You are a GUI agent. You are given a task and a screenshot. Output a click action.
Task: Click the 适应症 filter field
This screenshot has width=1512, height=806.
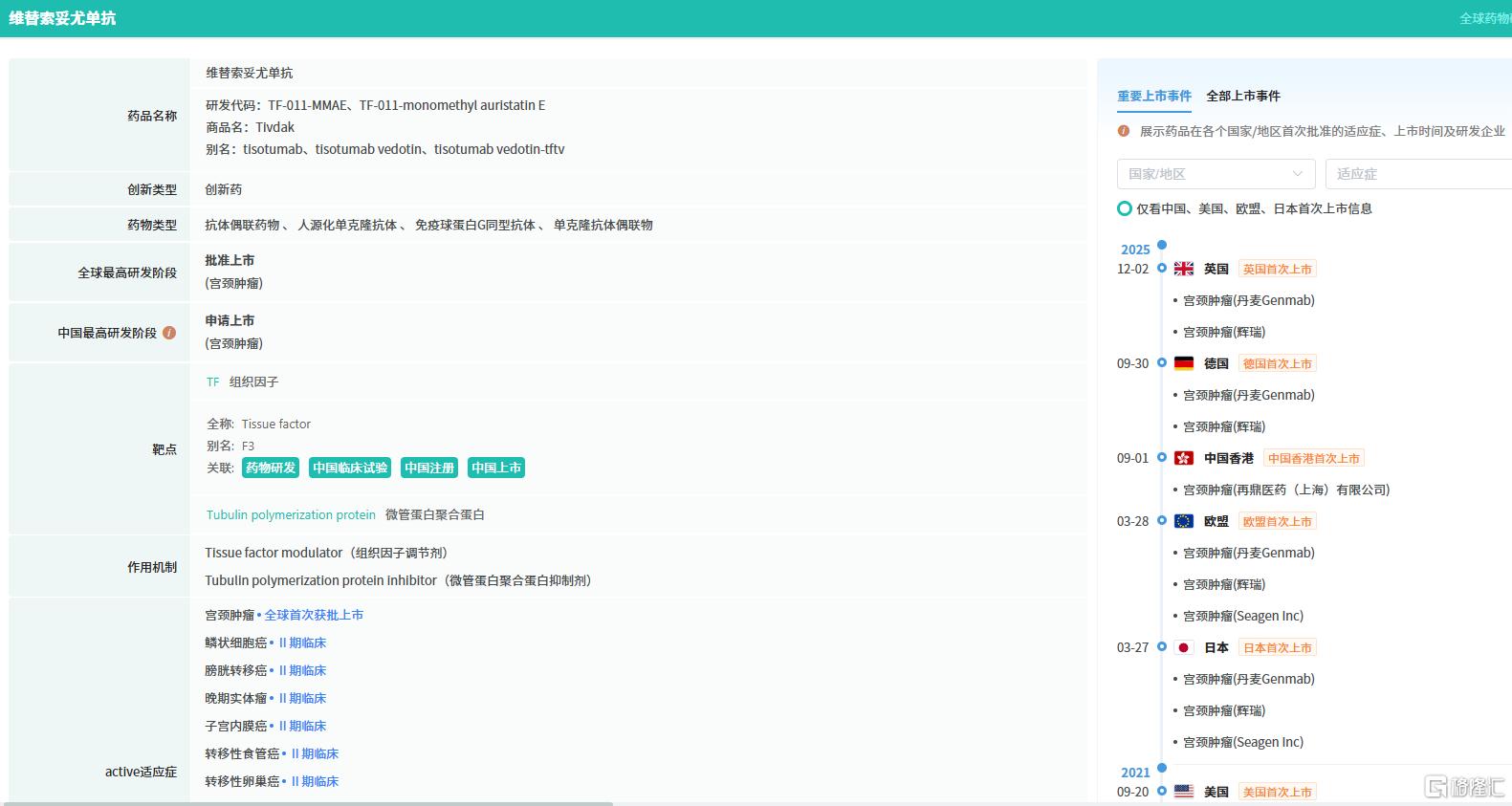point(1418,174)
